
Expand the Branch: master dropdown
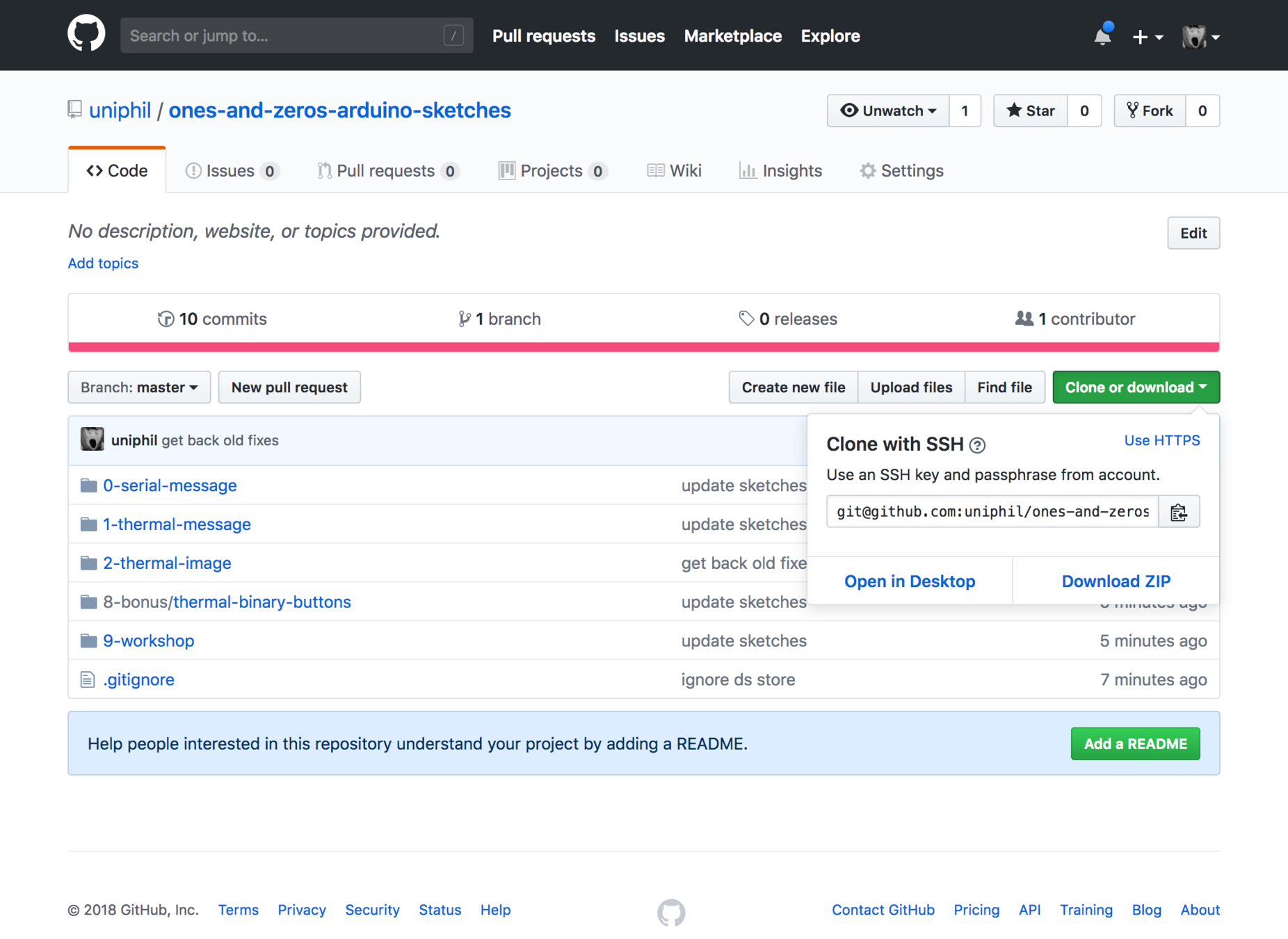(x=139, y=387)
